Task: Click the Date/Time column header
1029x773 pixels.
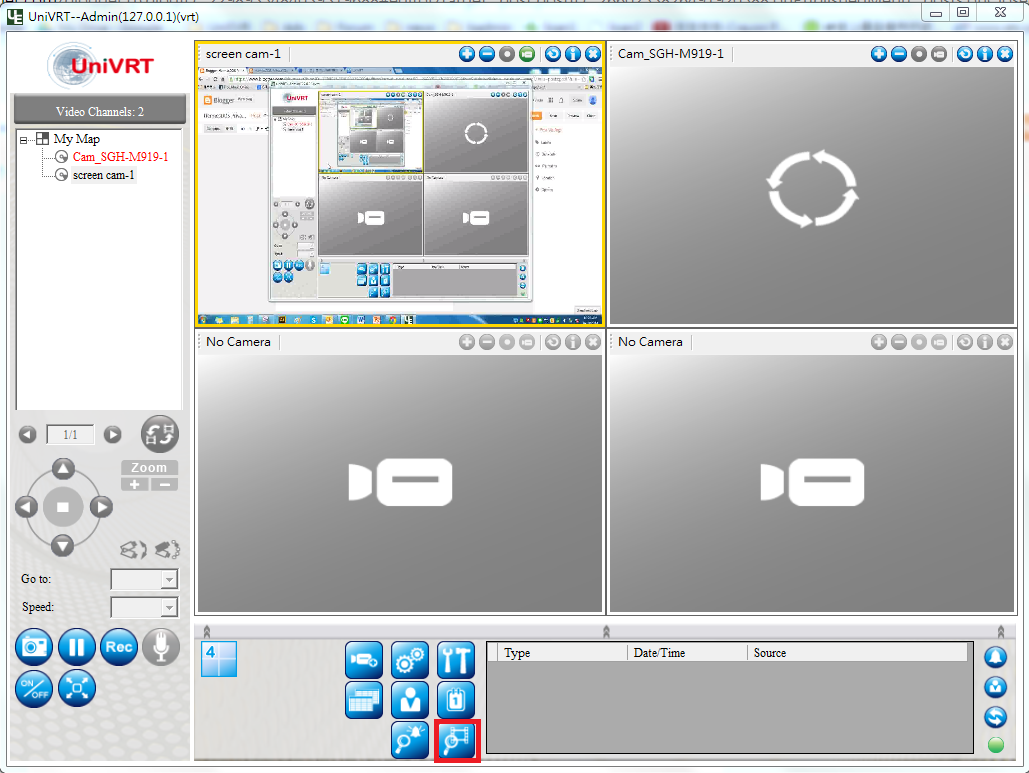Action: (687, 653)
